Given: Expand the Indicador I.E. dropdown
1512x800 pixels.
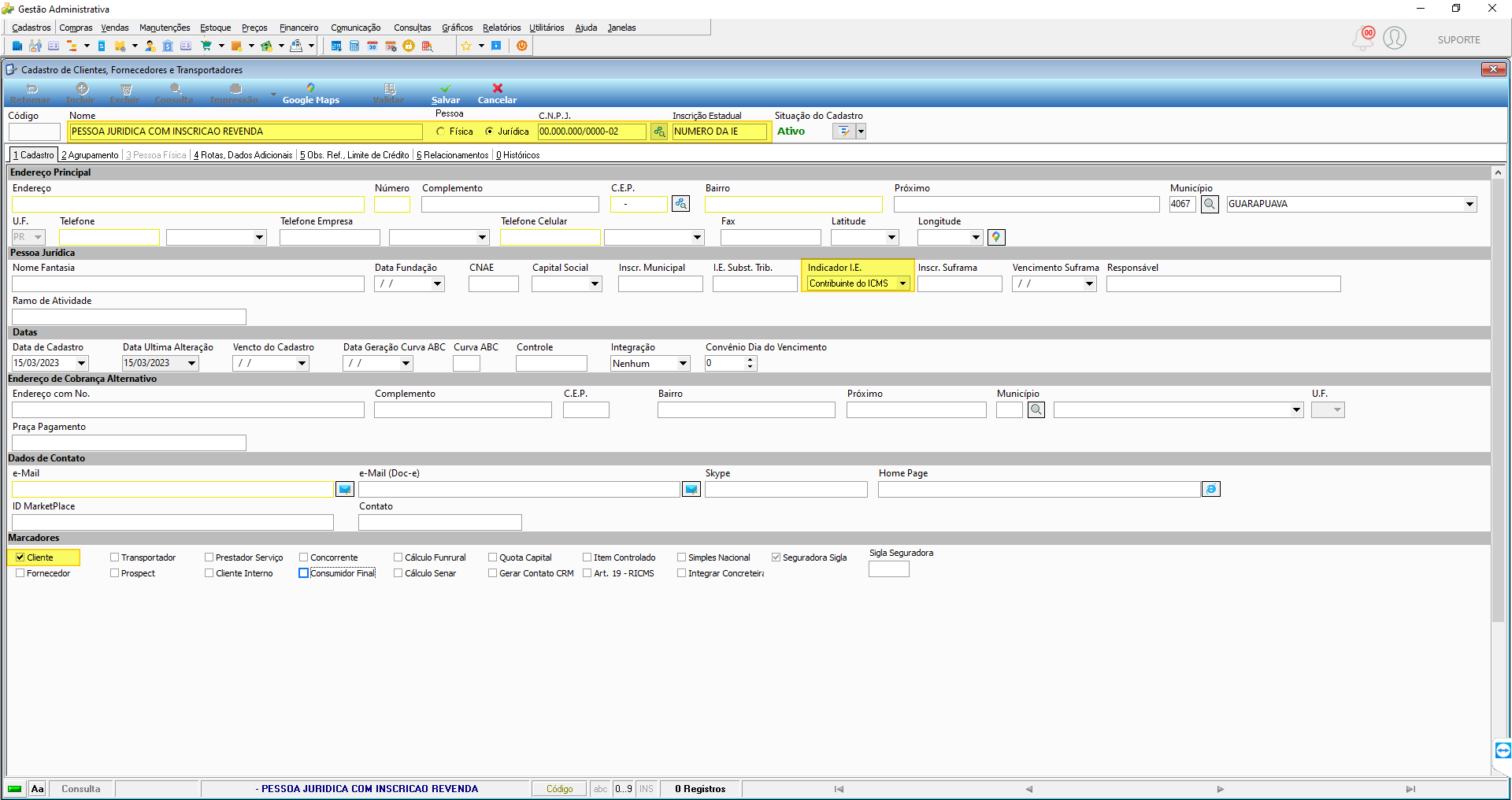Looking at the screenshot, I should coord(902,283).
